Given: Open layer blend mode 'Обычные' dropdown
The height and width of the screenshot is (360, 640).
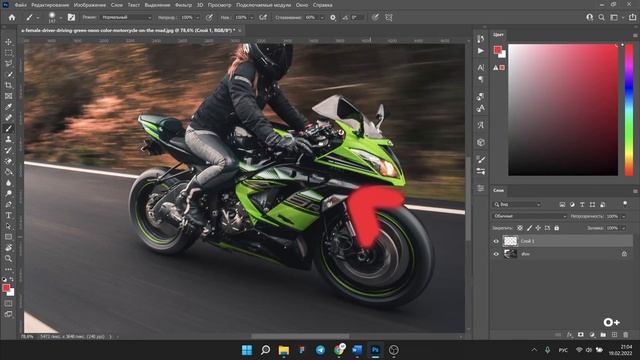Looking at the screenshot, I should [530, 216].
